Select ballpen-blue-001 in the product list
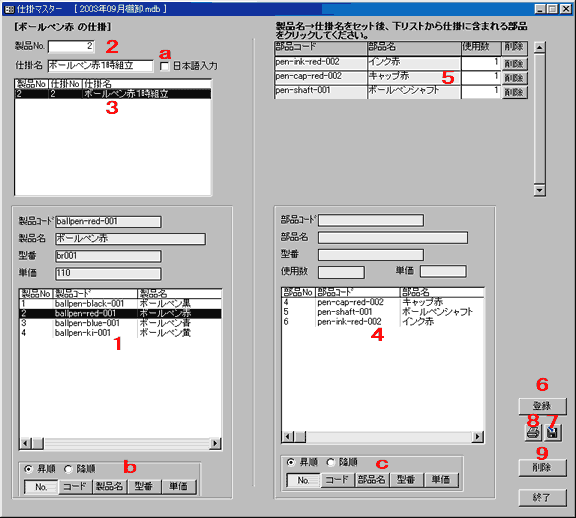 pyautogui.click(x=120, y=323)
